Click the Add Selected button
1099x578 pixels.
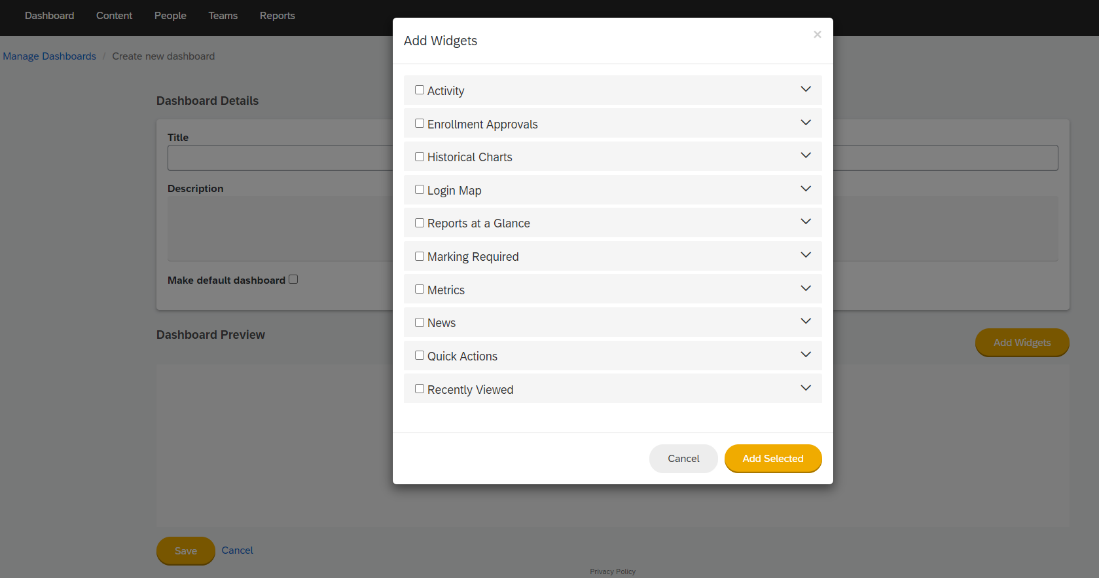pyautogui.click(x=772, y=458)
